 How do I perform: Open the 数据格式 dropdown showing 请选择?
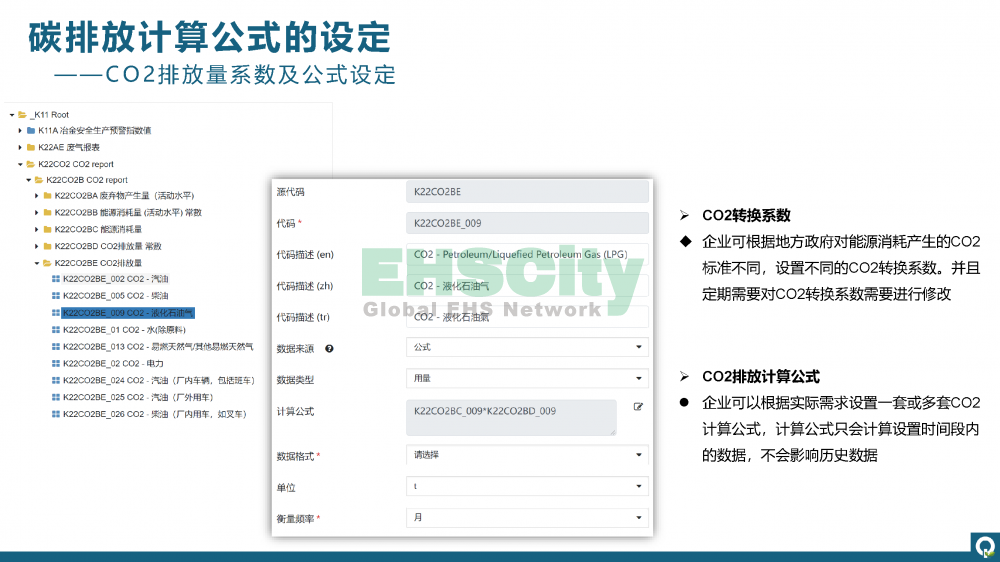pyautogui.click(x=527, y=455)
